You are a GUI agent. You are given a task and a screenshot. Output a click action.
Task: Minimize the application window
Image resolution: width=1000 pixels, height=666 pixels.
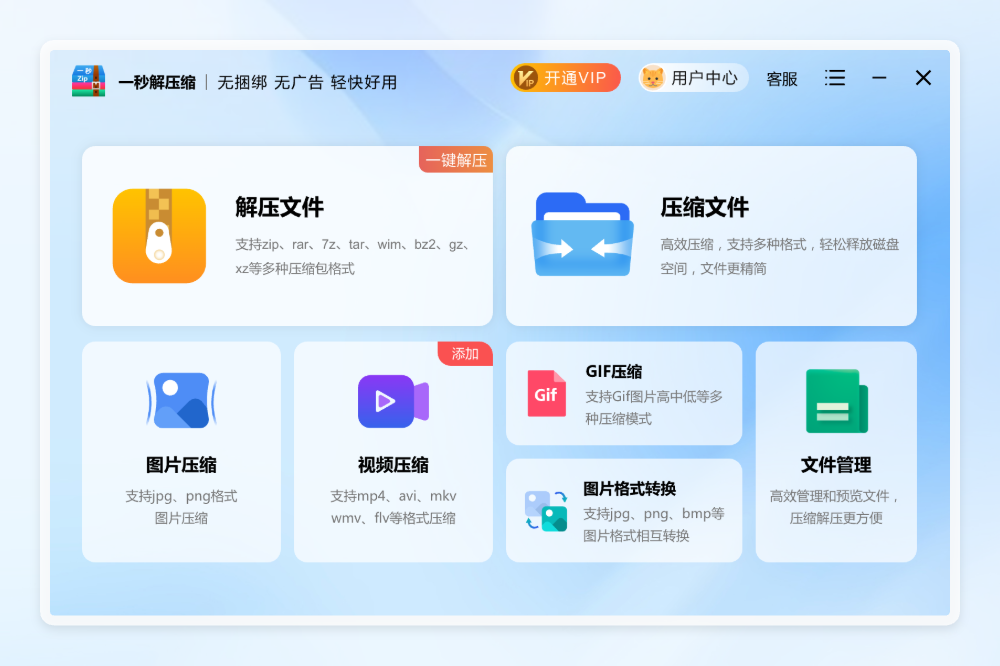tap(879, 78)
